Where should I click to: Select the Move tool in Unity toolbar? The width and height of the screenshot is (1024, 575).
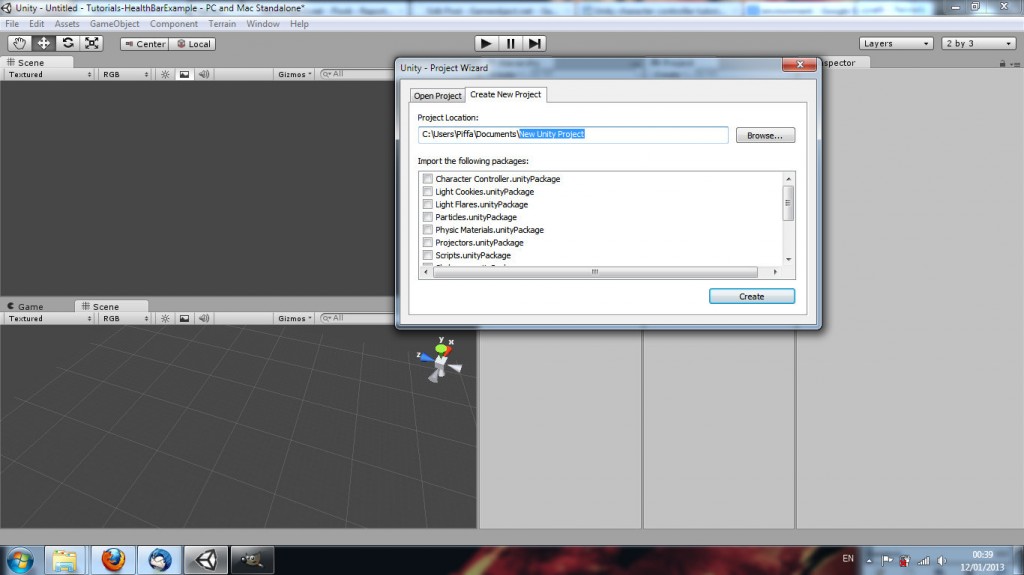(x=43, y=43)
